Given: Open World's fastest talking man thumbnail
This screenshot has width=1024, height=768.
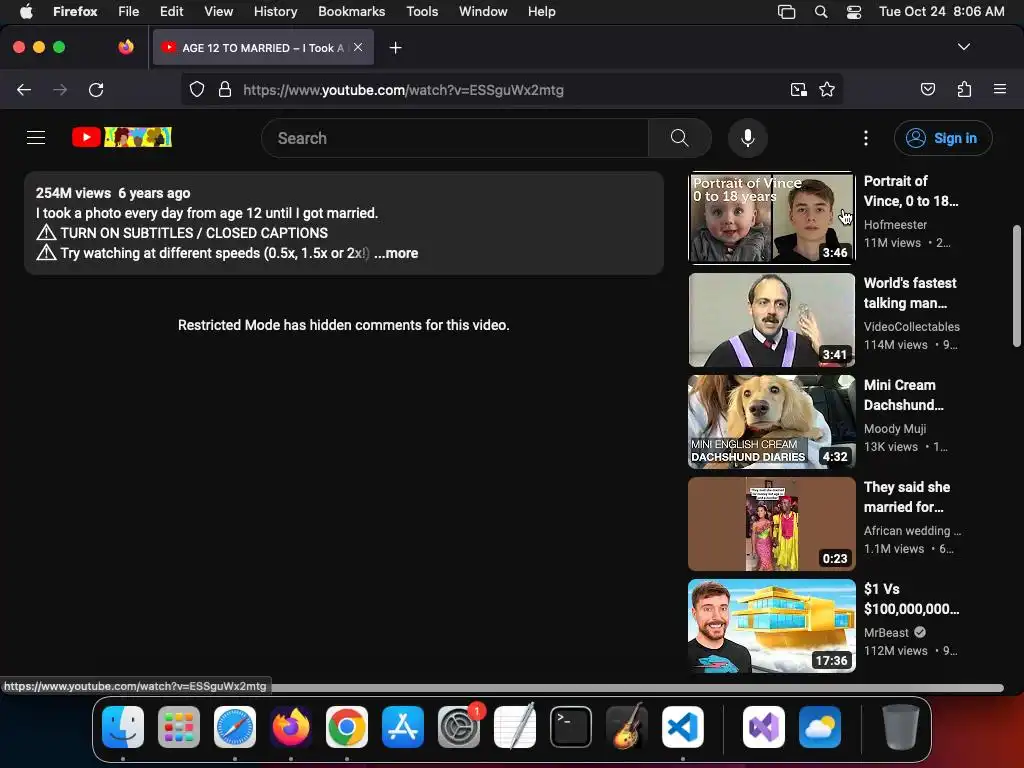Looking at the screenshot, I should click(772, 320).
